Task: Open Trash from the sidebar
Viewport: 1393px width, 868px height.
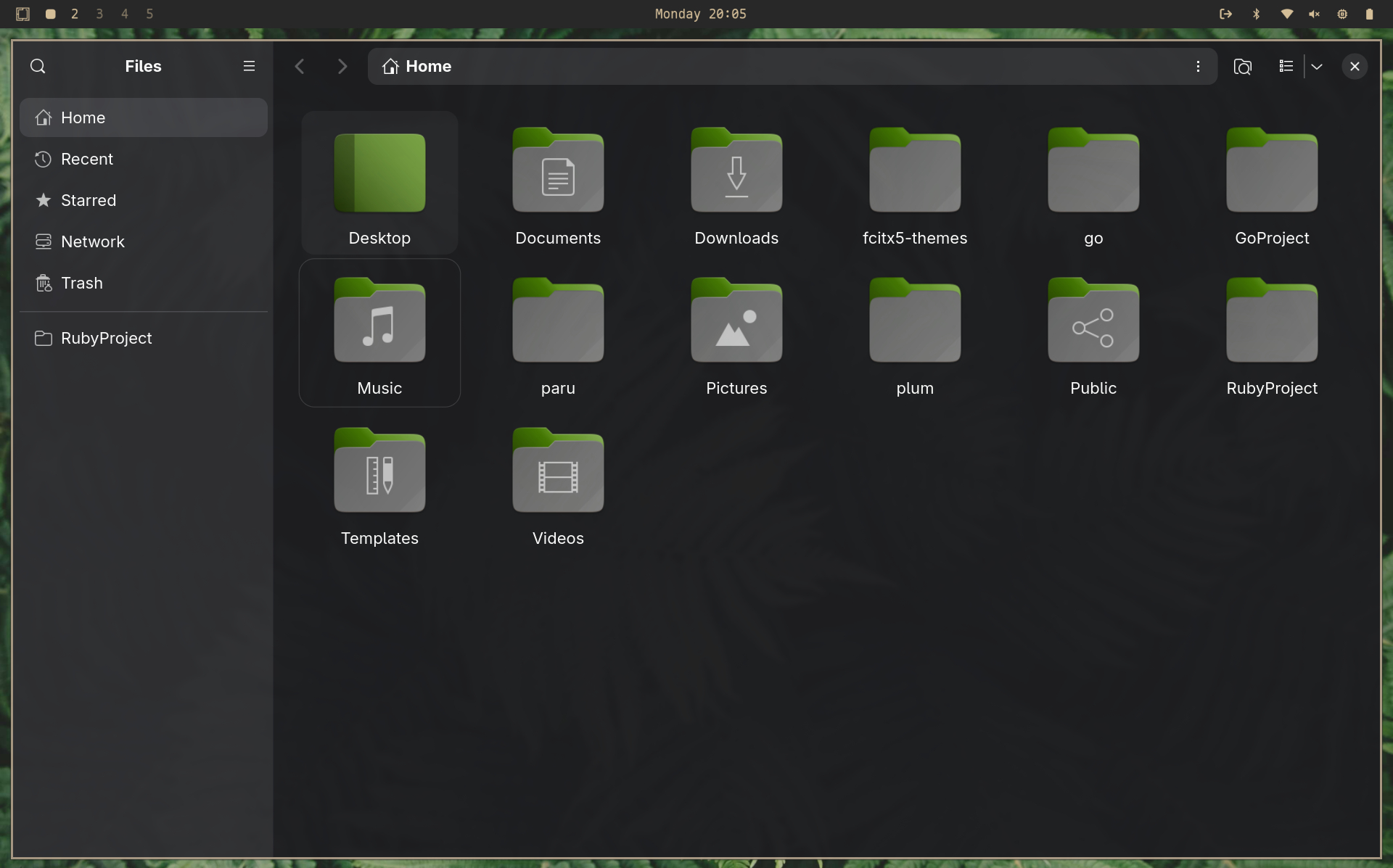Action: (81, 283)
